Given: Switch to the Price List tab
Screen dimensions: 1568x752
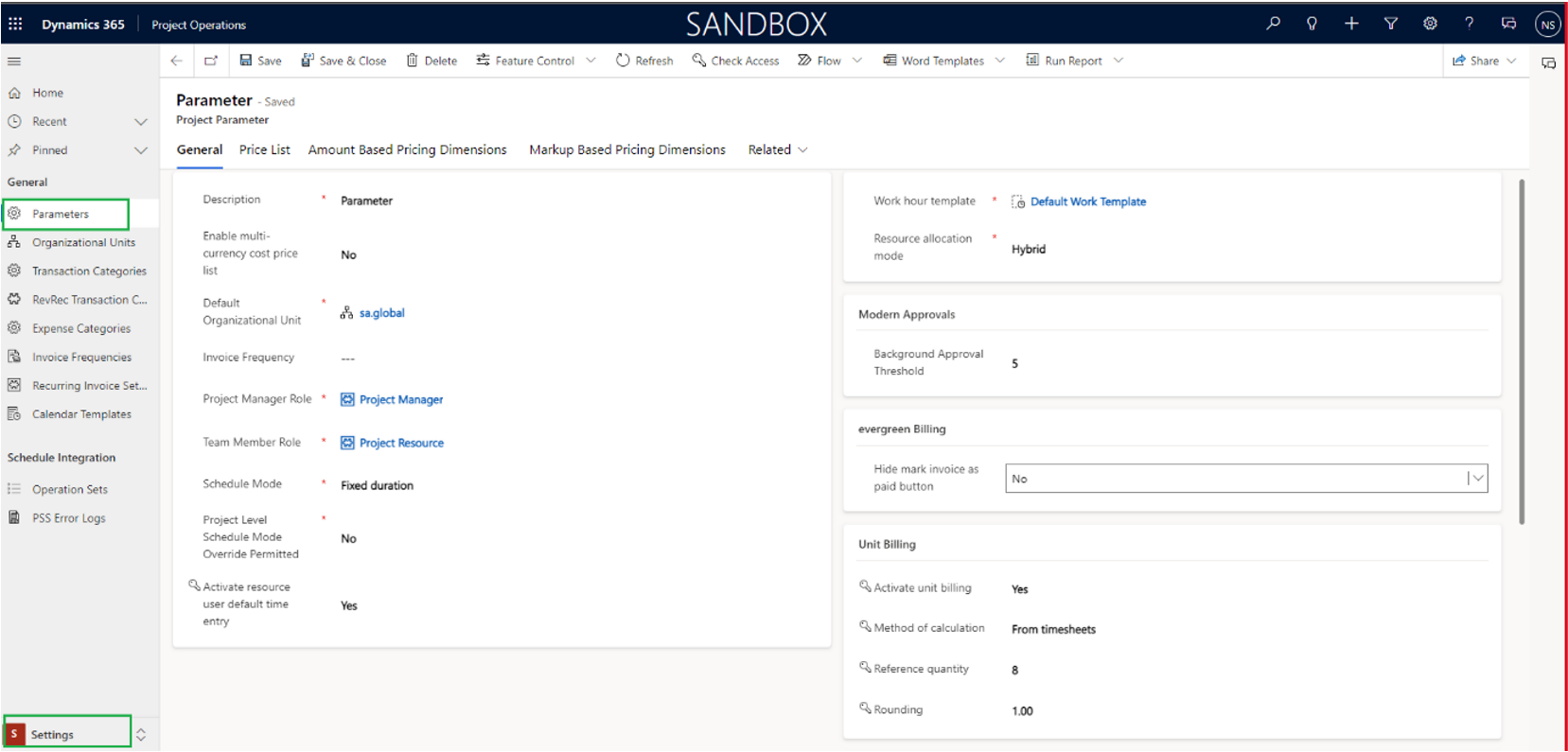Looking at the screenshot, I should coord(265,149).
